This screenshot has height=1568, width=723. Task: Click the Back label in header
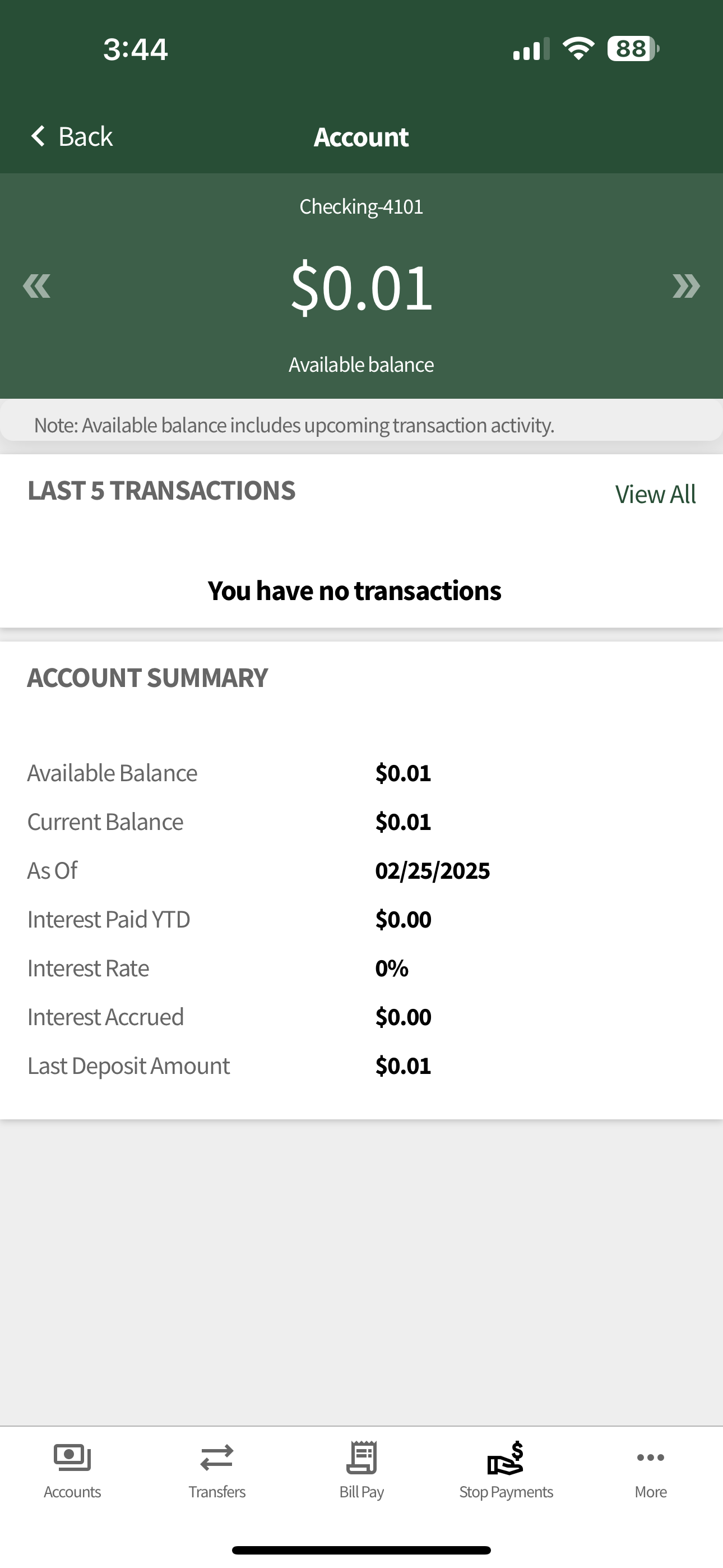(x=85, y=136)
